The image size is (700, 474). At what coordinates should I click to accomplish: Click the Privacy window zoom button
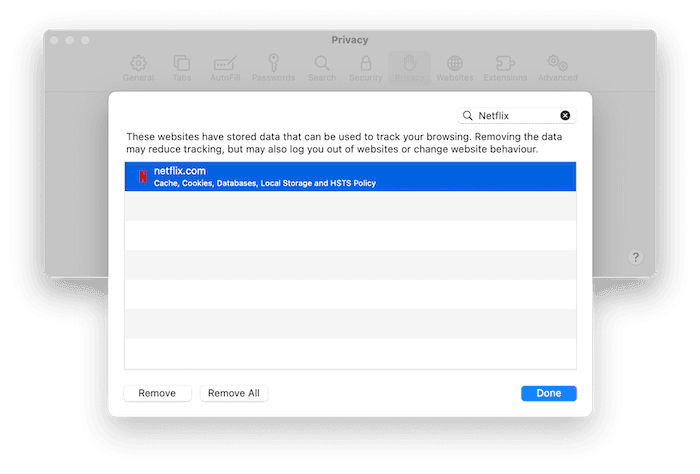pyautogui.click(x=85, y=40)
